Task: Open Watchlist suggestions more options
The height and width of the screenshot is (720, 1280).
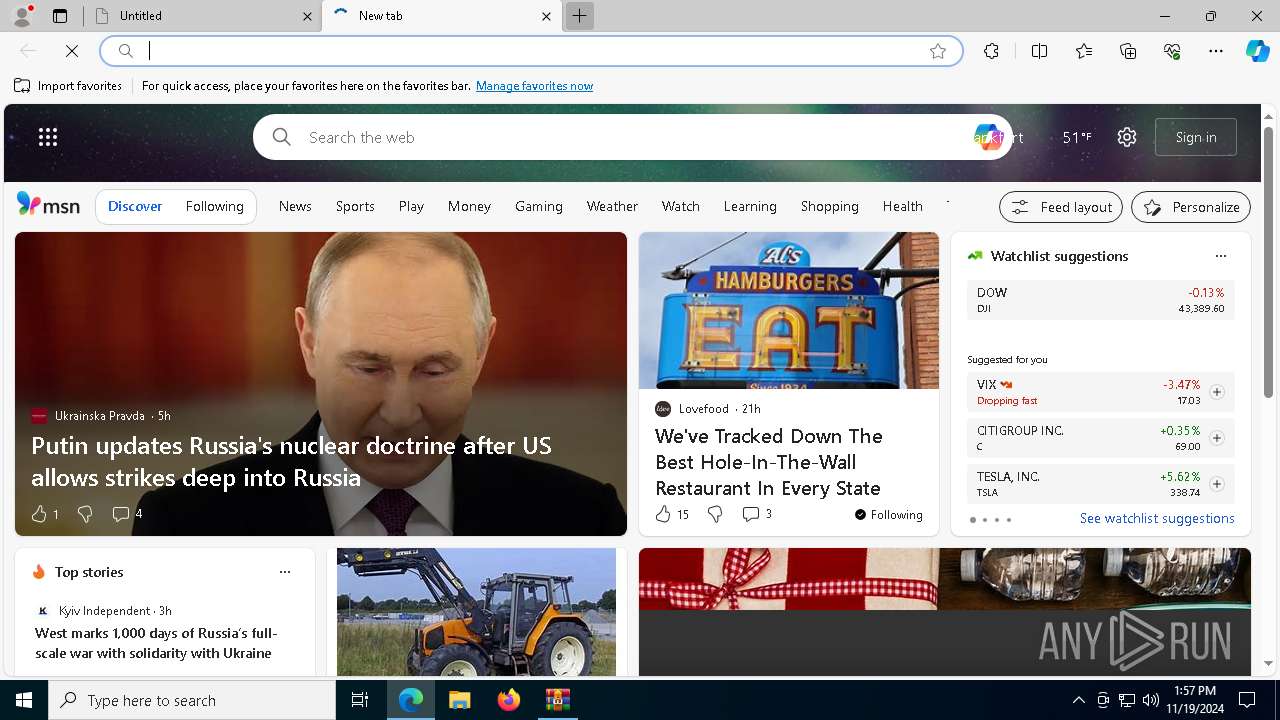Action: pyautogui.click(x=1220, y=256)
